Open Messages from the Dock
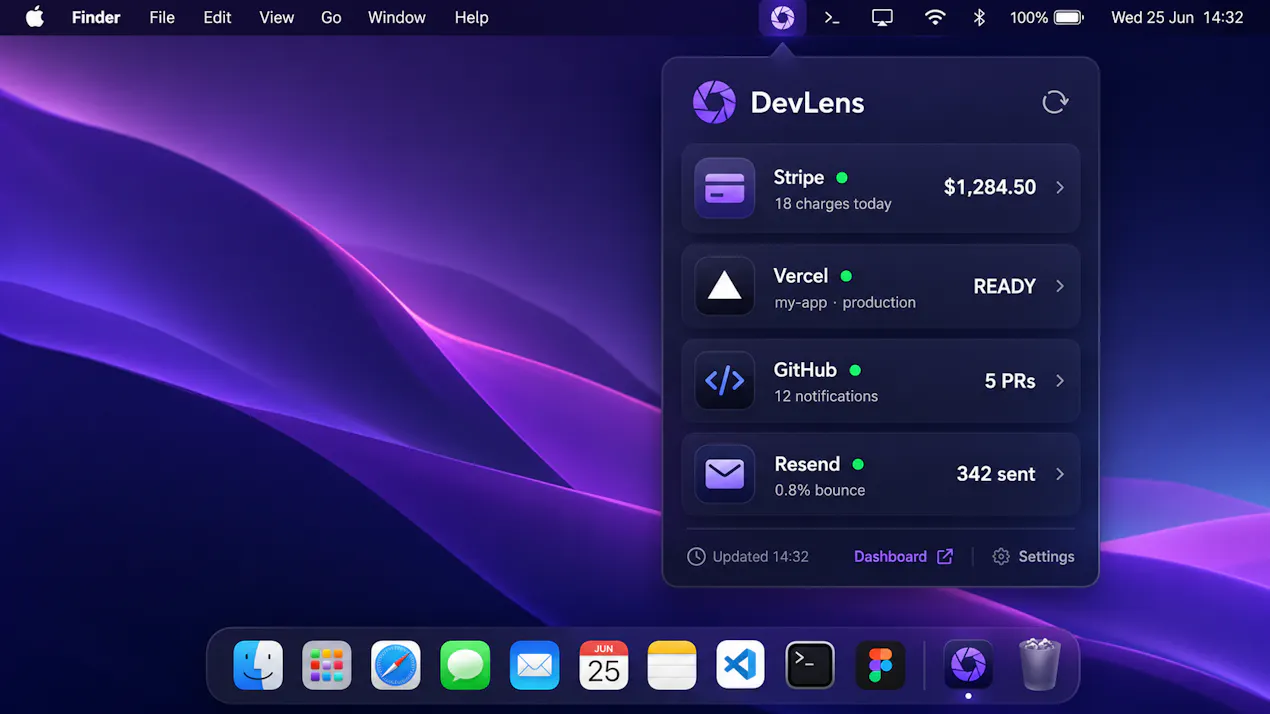The image size is (1270, 714). pyautogui.click(x=465, y=665)
